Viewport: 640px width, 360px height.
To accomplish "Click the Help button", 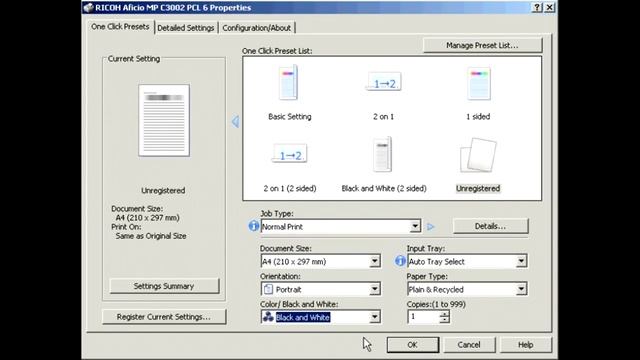I will pyautogui.click(x=526, y=344).
